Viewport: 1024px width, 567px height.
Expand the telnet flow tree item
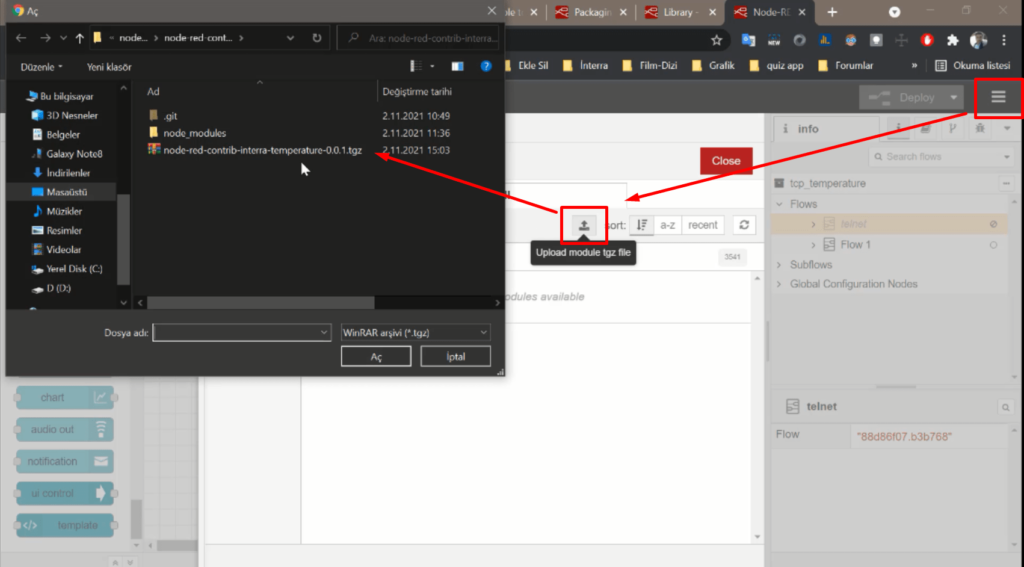tap(813, 224)
